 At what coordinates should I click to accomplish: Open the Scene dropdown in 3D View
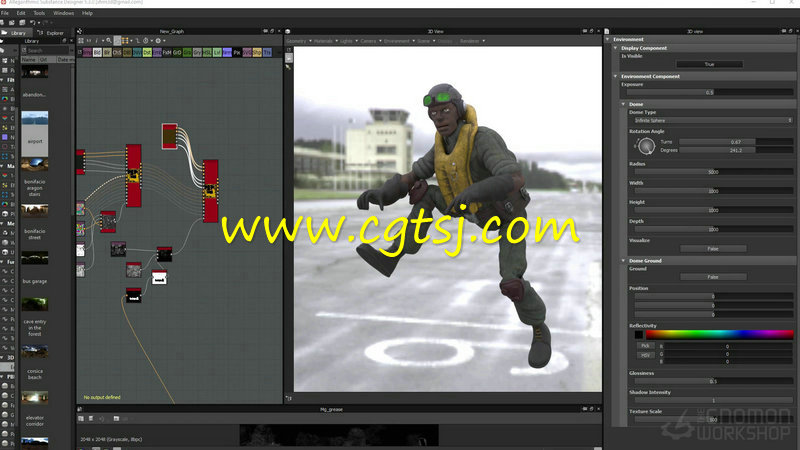[x=426, y=41]
